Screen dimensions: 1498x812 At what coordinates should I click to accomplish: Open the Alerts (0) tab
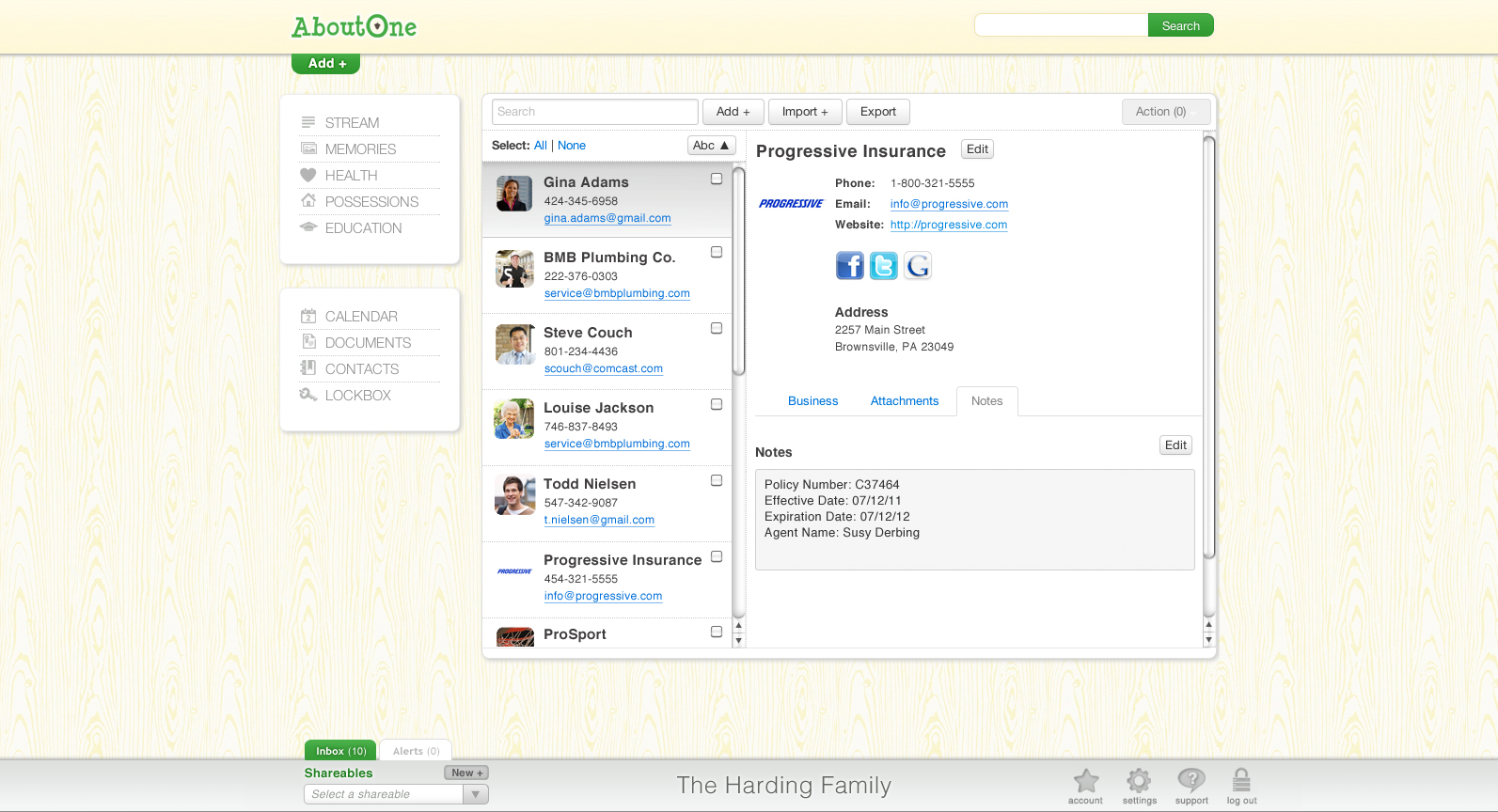click(416, 751)
